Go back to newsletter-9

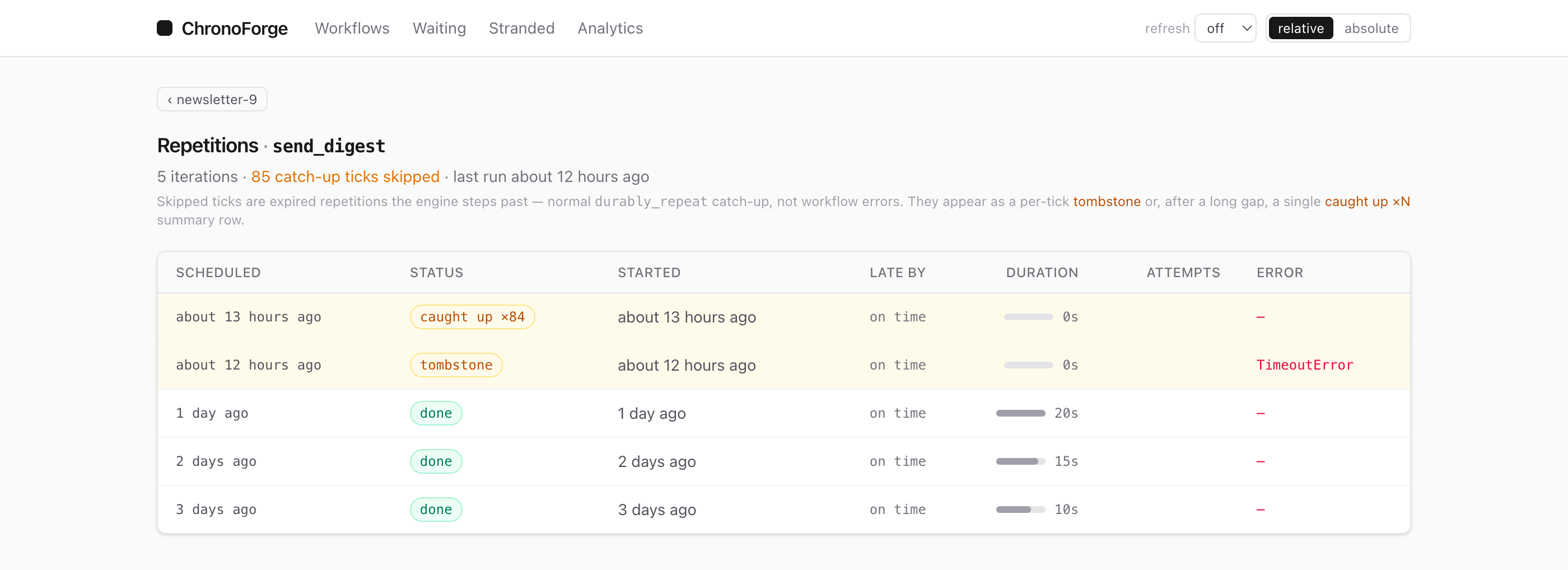212,99
